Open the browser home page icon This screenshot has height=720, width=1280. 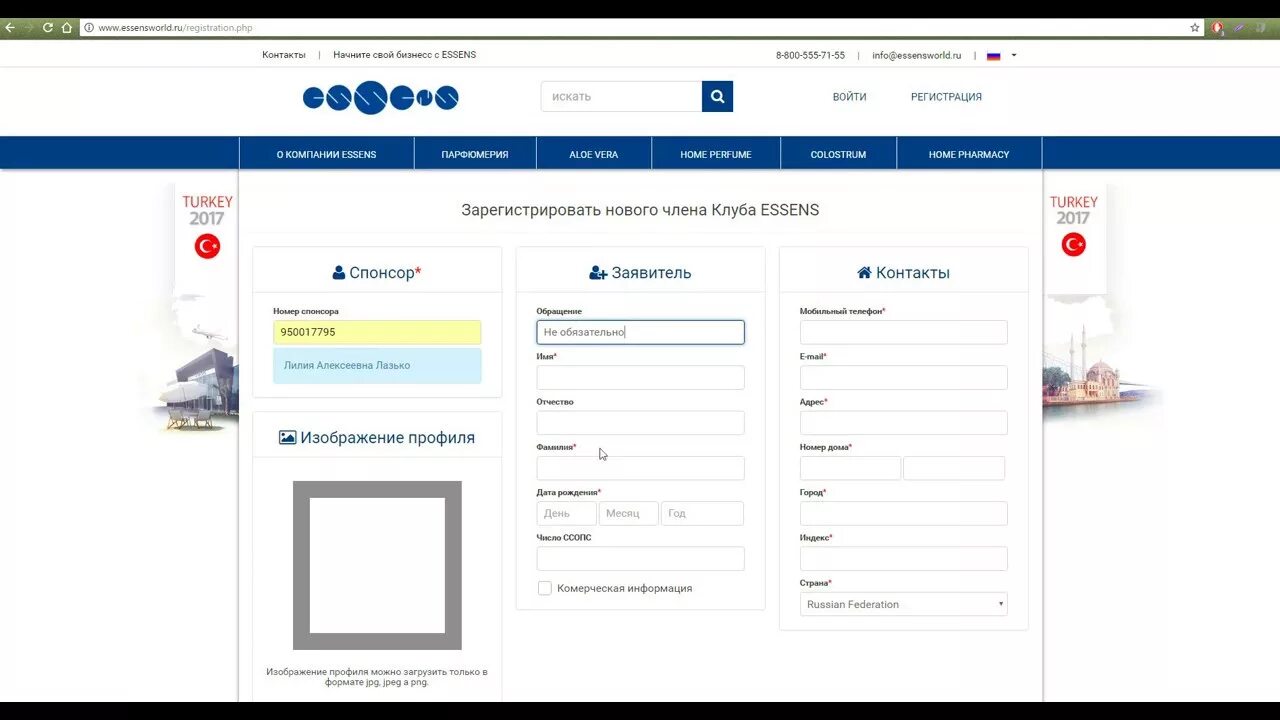click(x=67, y=28)
